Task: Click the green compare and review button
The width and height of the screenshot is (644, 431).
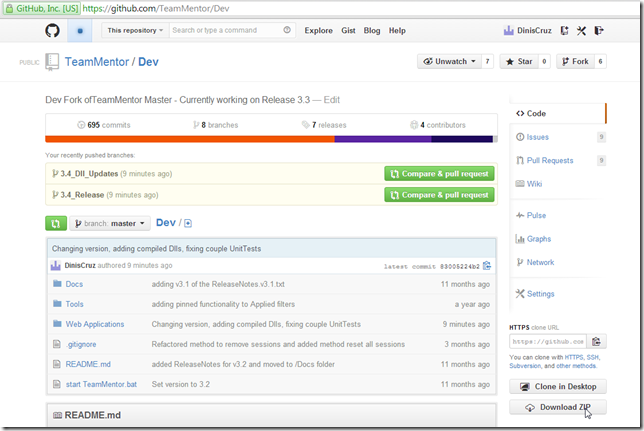Action: tap(57, 223)
